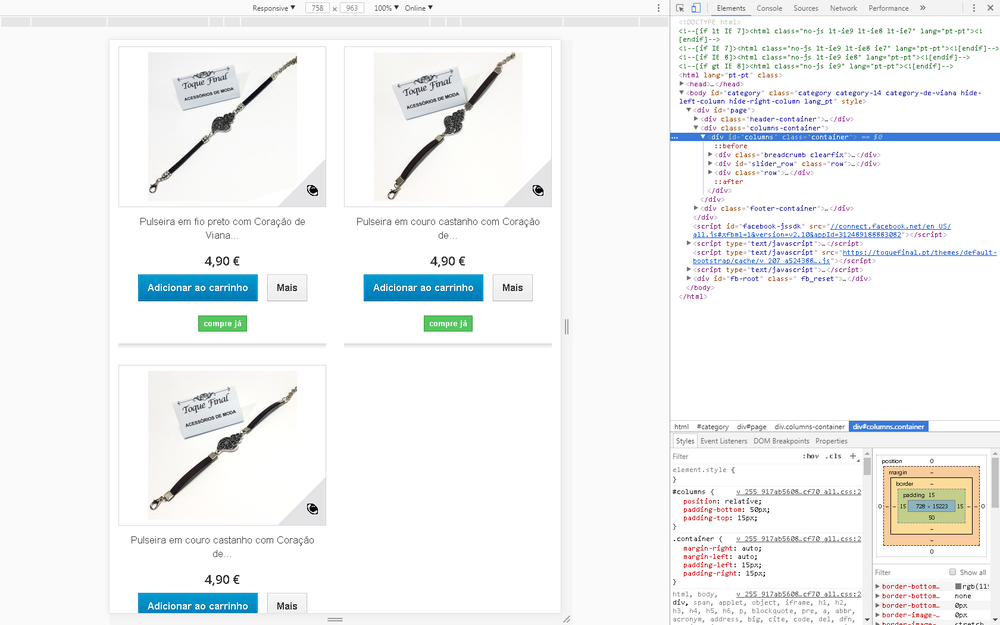Viewport: 1000px width, 625px height.
Task: Open product link Pulseira em fio preto
Action: [222, 228]
